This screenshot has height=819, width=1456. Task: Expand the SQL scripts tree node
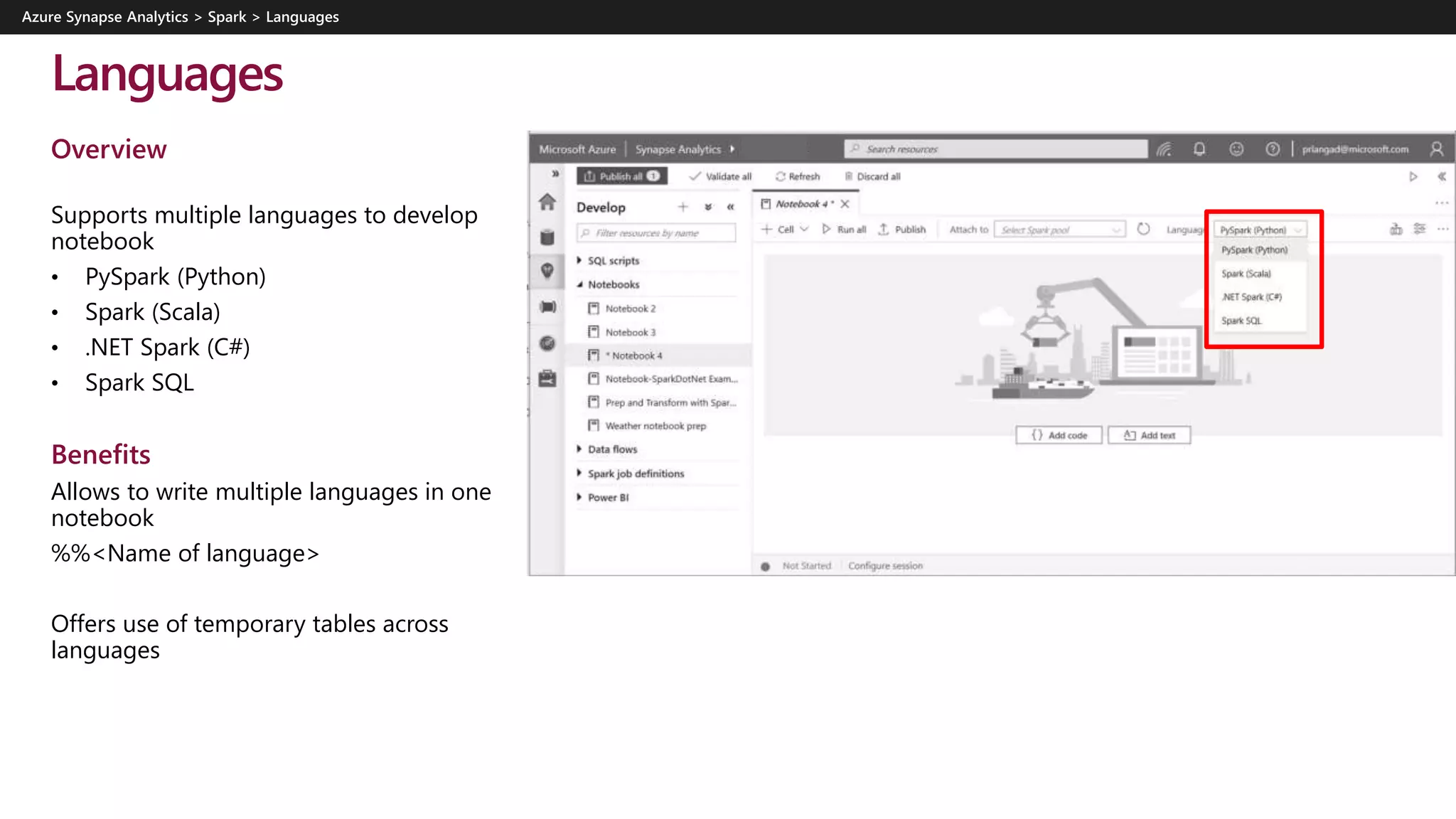[x=579, y=261]
